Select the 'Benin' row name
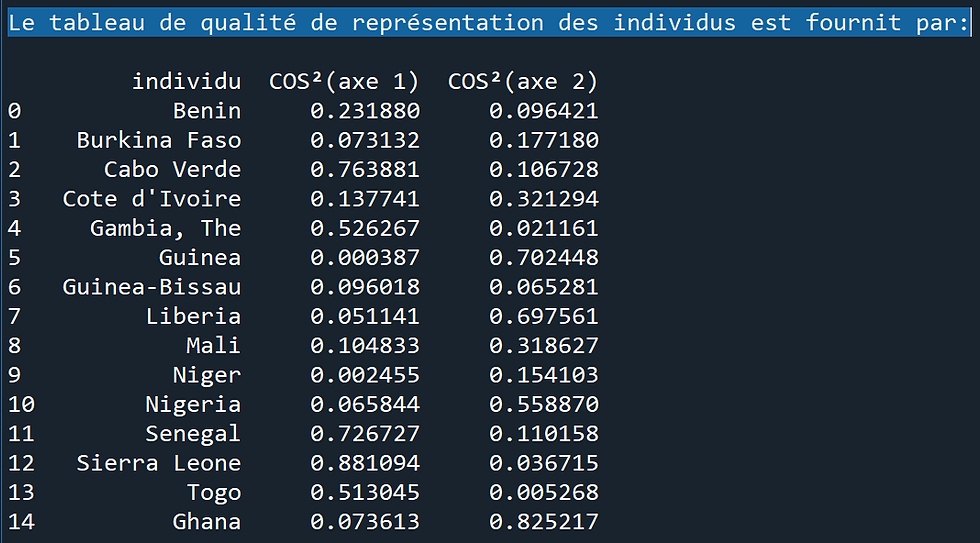980x543 pixels. [x=207, y=111]
